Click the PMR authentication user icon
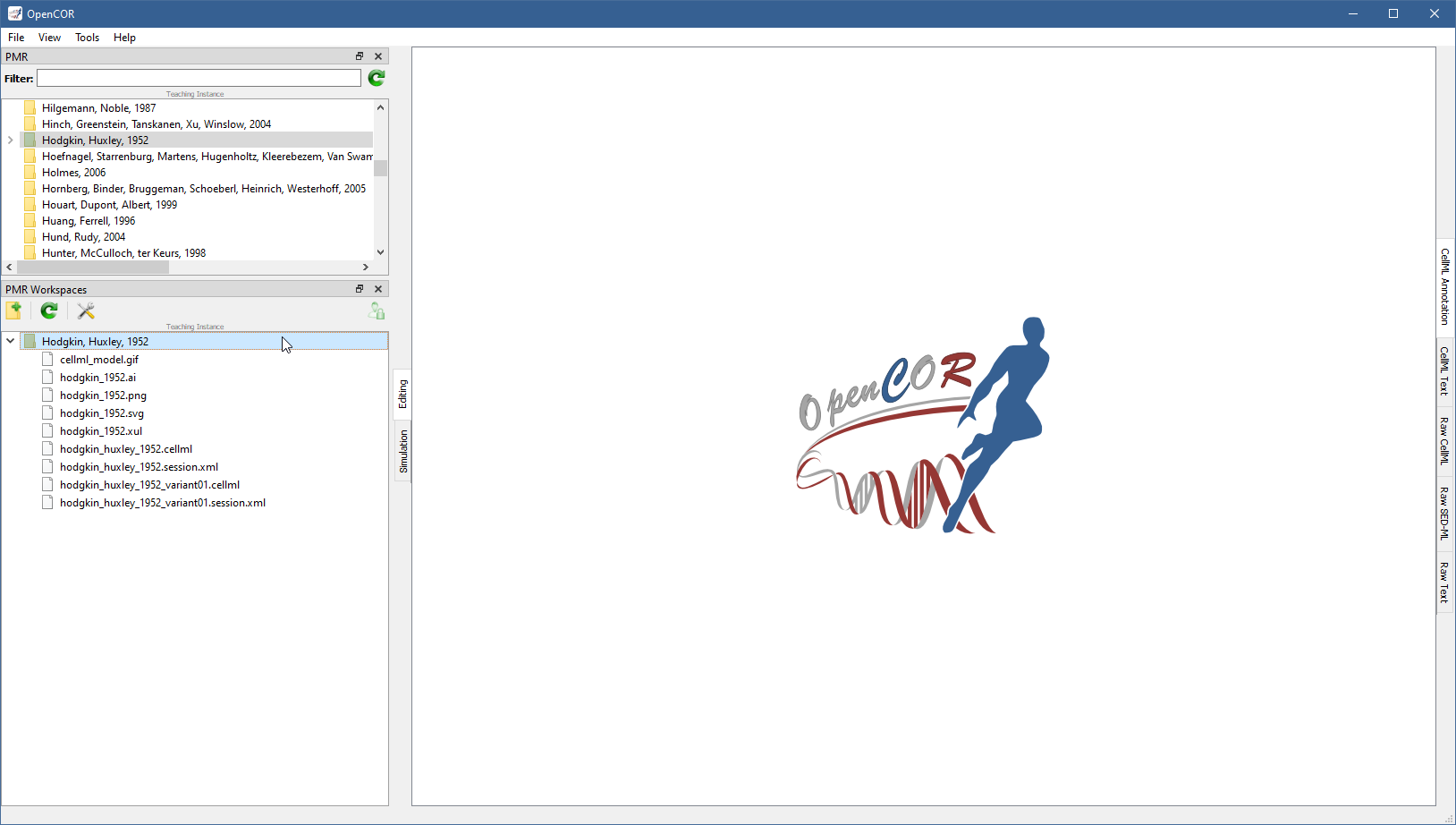The height and width of the screenshot is (825, 1456). (377, 310)
